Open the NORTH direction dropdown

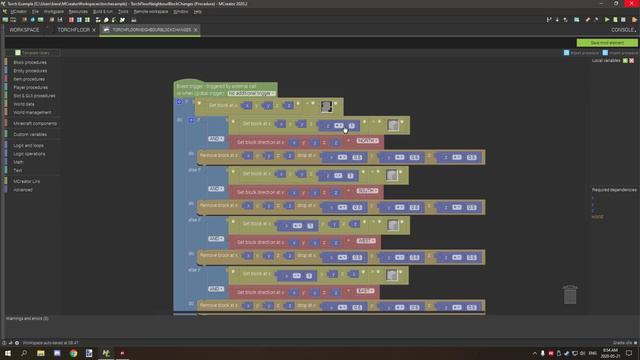[x=367, y=141]
